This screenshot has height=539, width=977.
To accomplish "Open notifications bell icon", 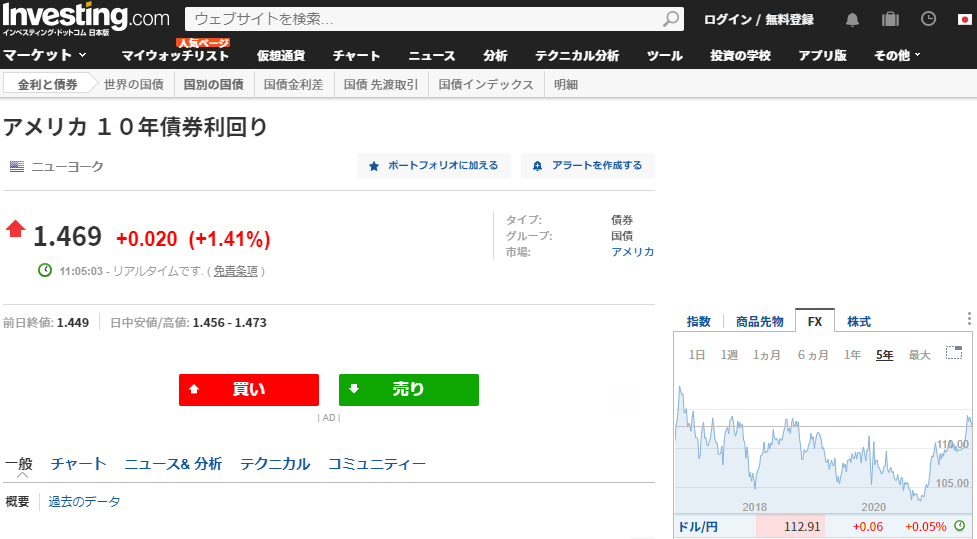I will pyautogui.click(x=852, y=19).
